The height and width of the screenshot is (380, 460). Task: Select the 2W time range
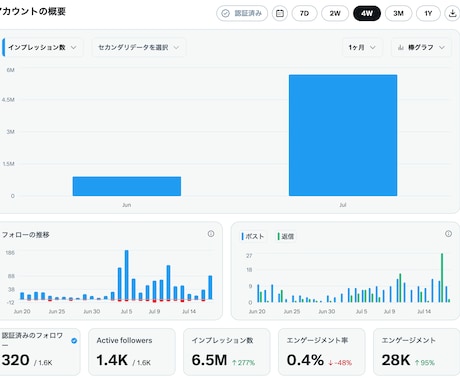335,13
